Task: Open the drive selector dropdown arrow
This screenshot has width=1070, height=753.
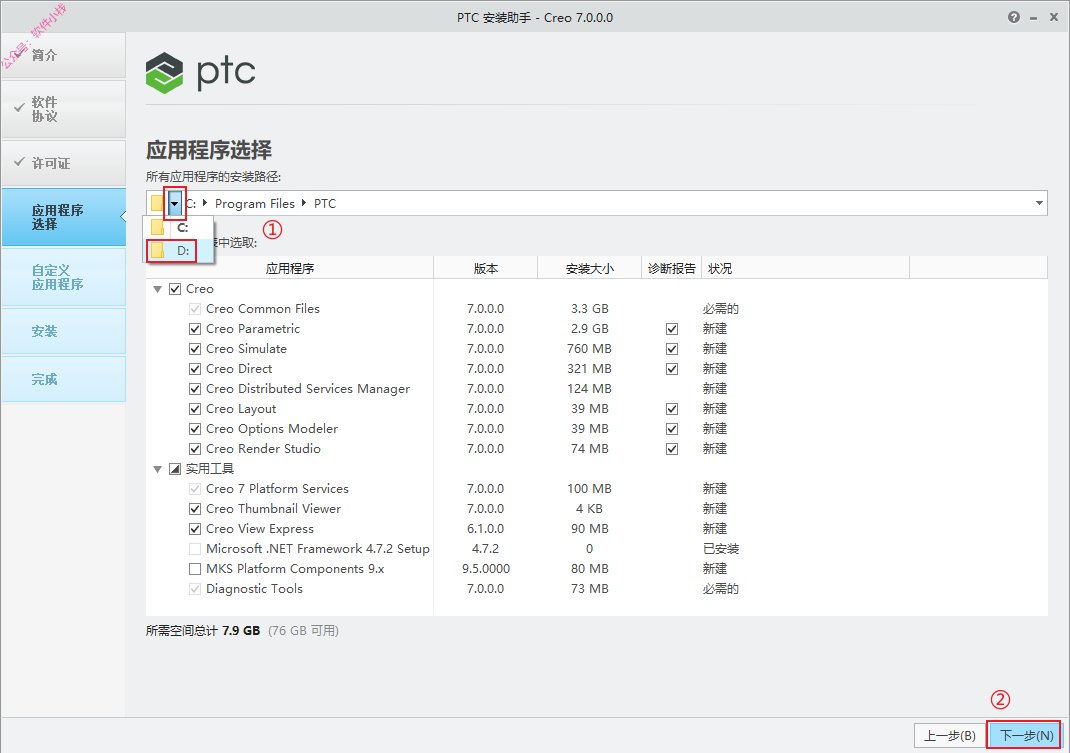Action: click(x=175, y=203)
